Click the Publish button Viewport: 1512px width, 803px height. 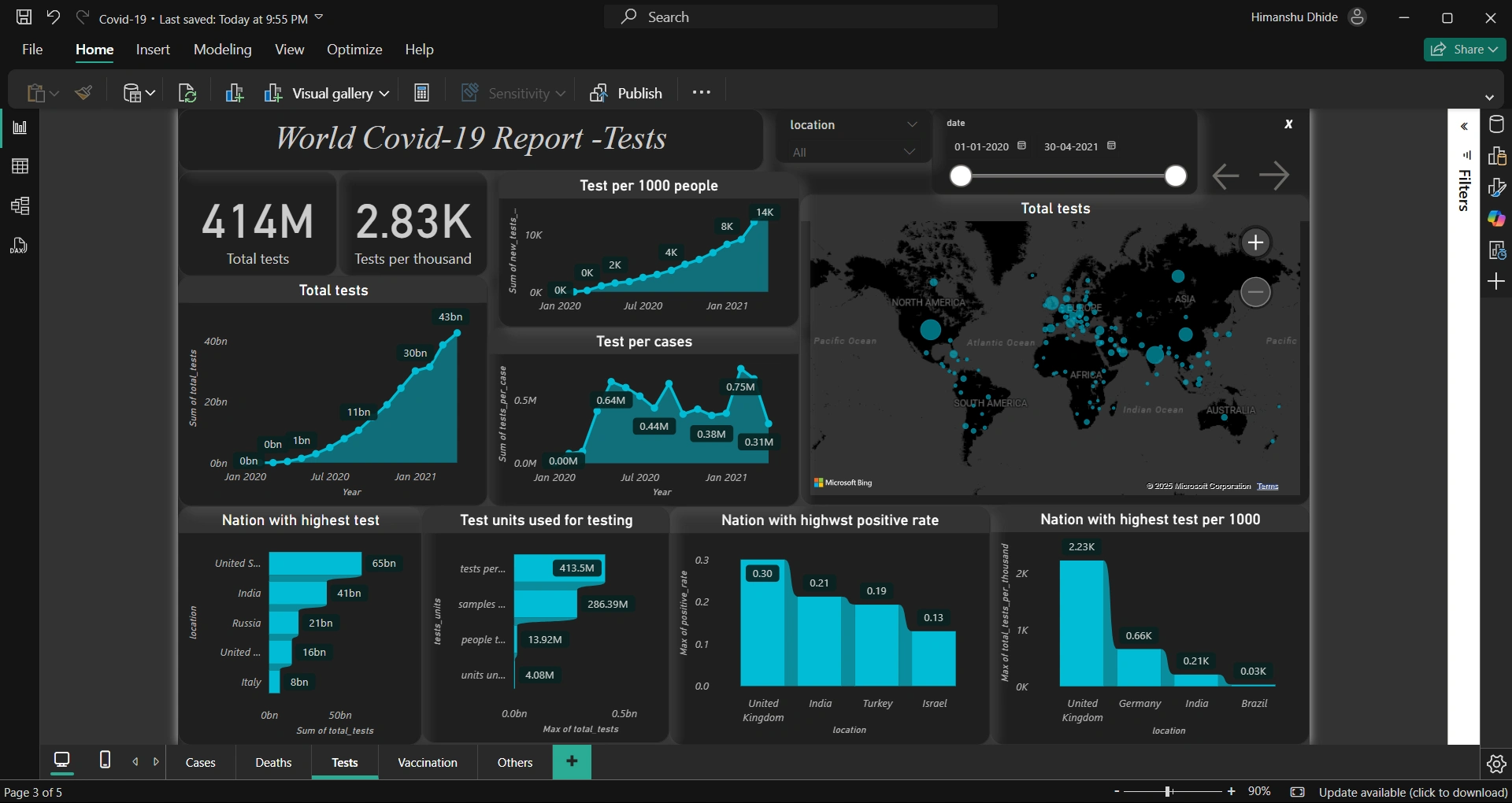point(626,93)
